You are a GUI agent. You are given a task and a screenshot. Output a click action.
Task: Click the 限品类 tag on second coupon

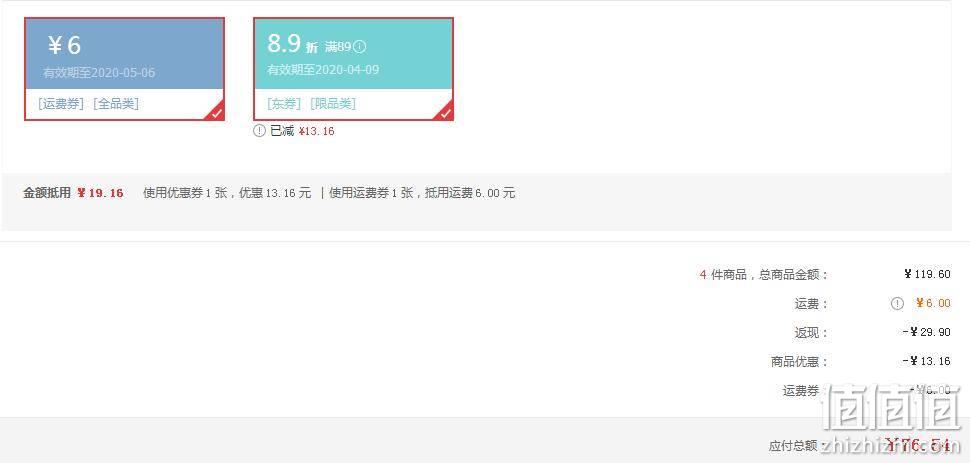(333, 104)
